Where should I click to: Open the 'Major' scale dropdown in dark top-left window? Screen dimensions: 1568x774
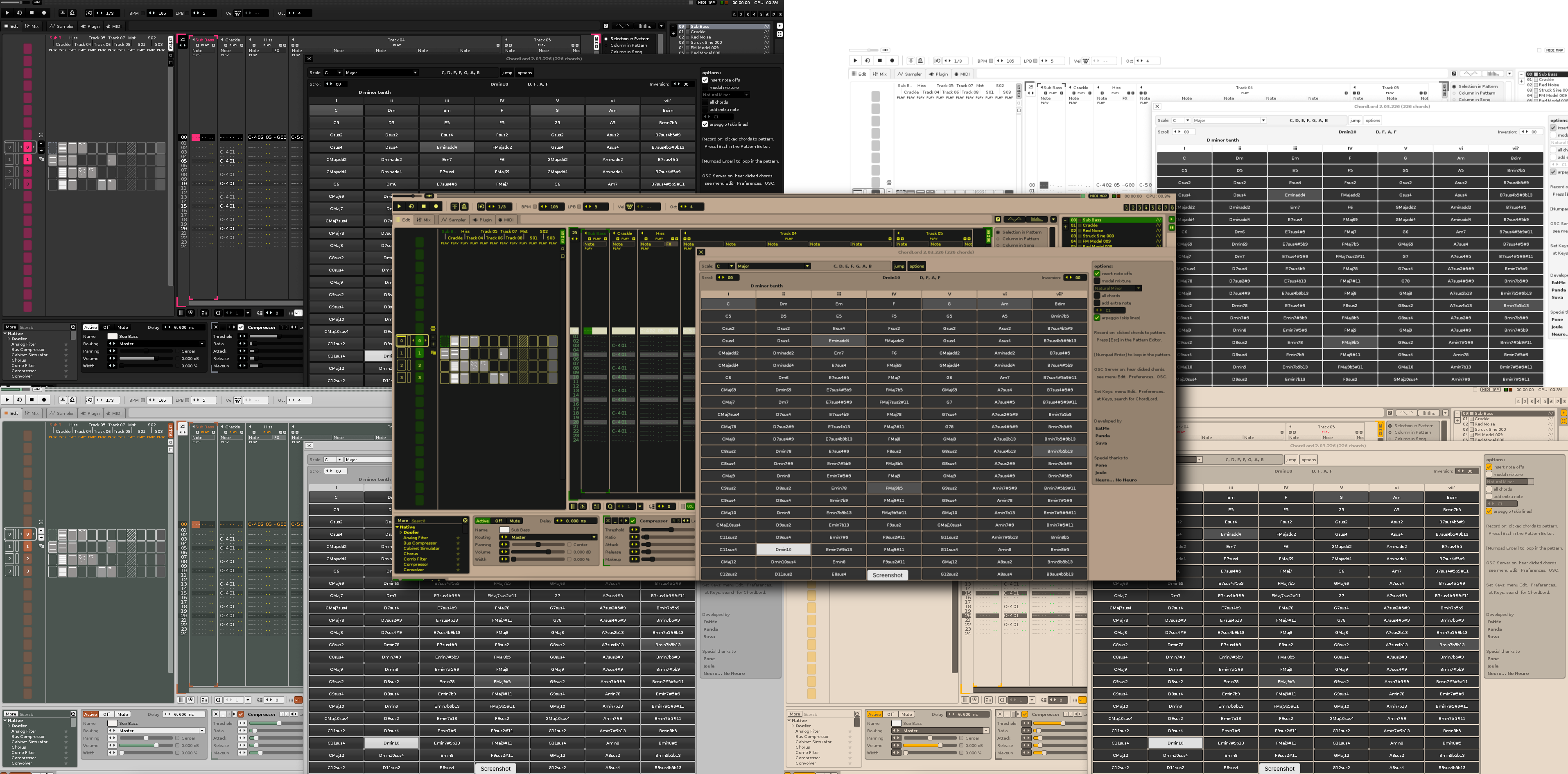click(381, 72)
